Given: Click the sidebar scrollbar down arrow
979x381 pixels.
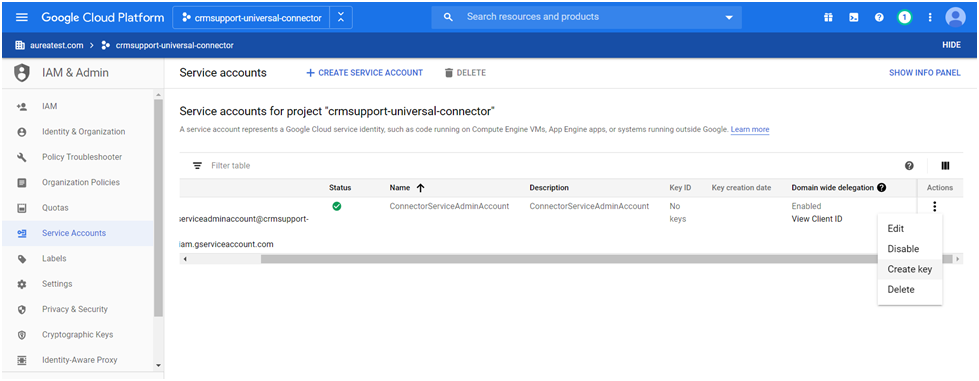Looking at the screenshot, I should [x=158, y=365].
